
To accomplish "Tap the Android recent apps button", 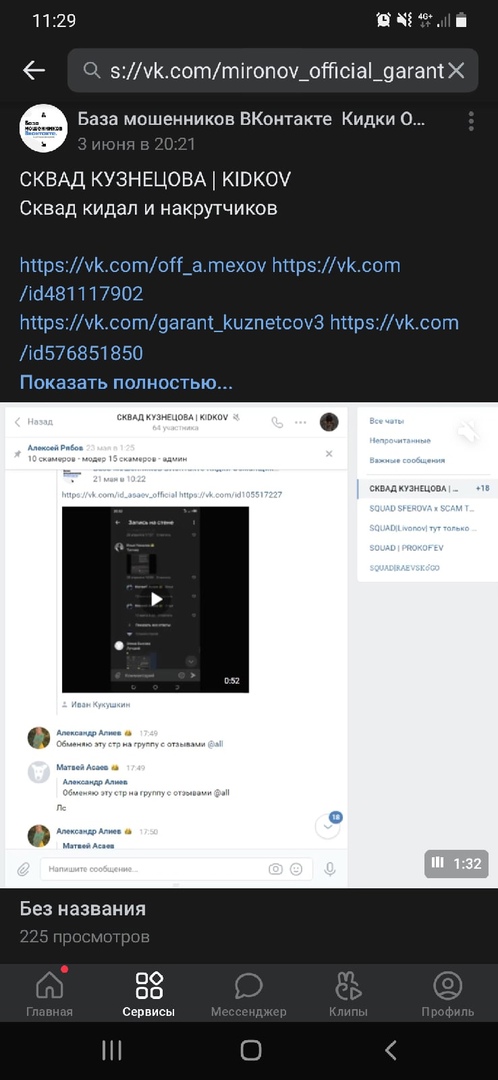I will click(112, 1050).
